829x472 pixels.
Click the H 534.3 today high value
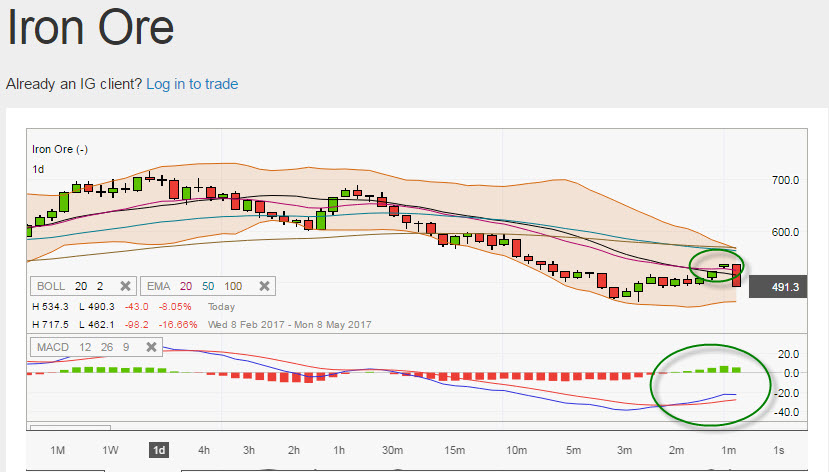50,307
